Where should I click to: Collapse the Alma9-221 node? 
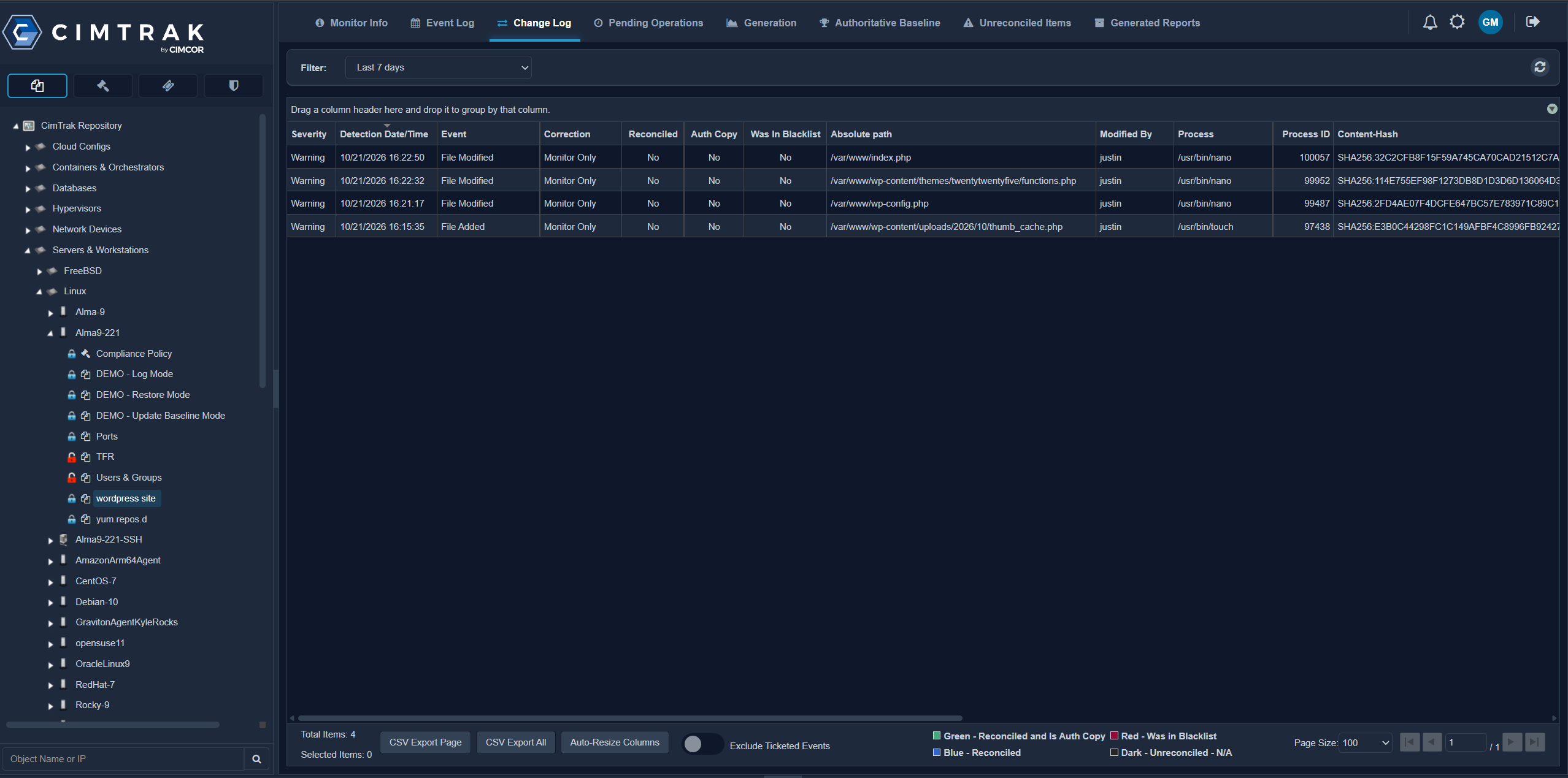click(x=50, y=334)
